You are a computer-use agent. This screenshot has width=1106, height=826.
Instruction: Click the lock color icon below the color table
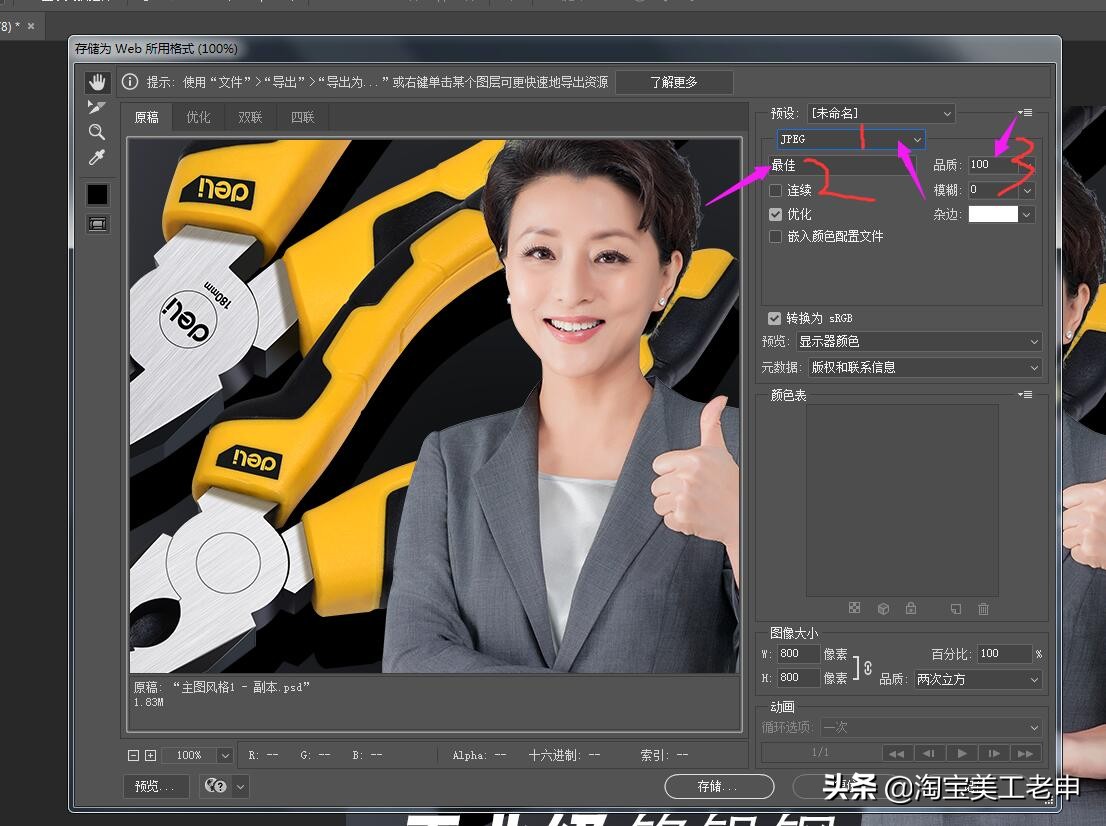tap(911, 608)
